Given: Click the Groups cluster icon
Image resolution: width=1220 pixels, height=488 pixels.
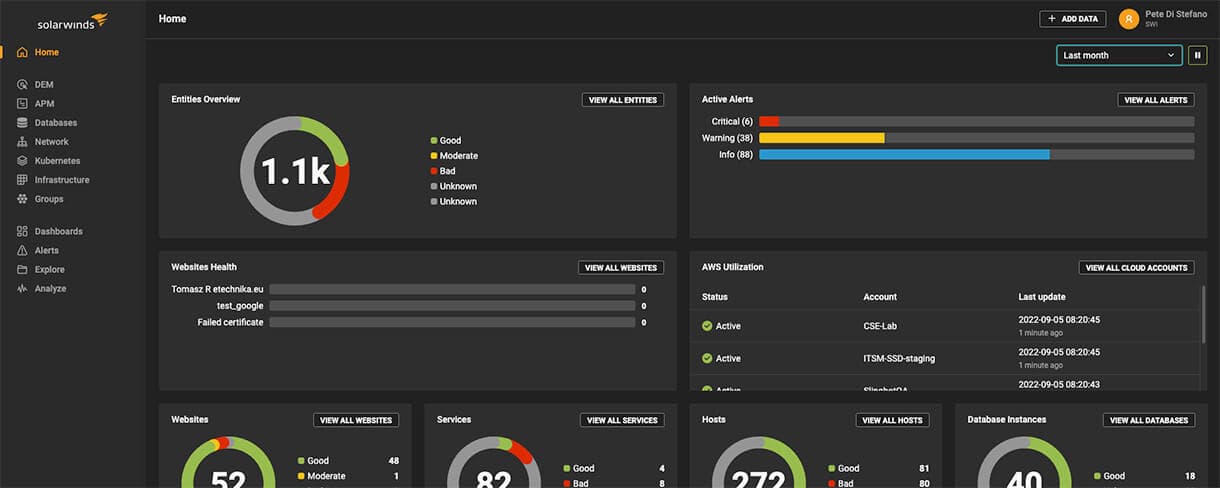Looking at the screenshot, I should pos(22,199).
